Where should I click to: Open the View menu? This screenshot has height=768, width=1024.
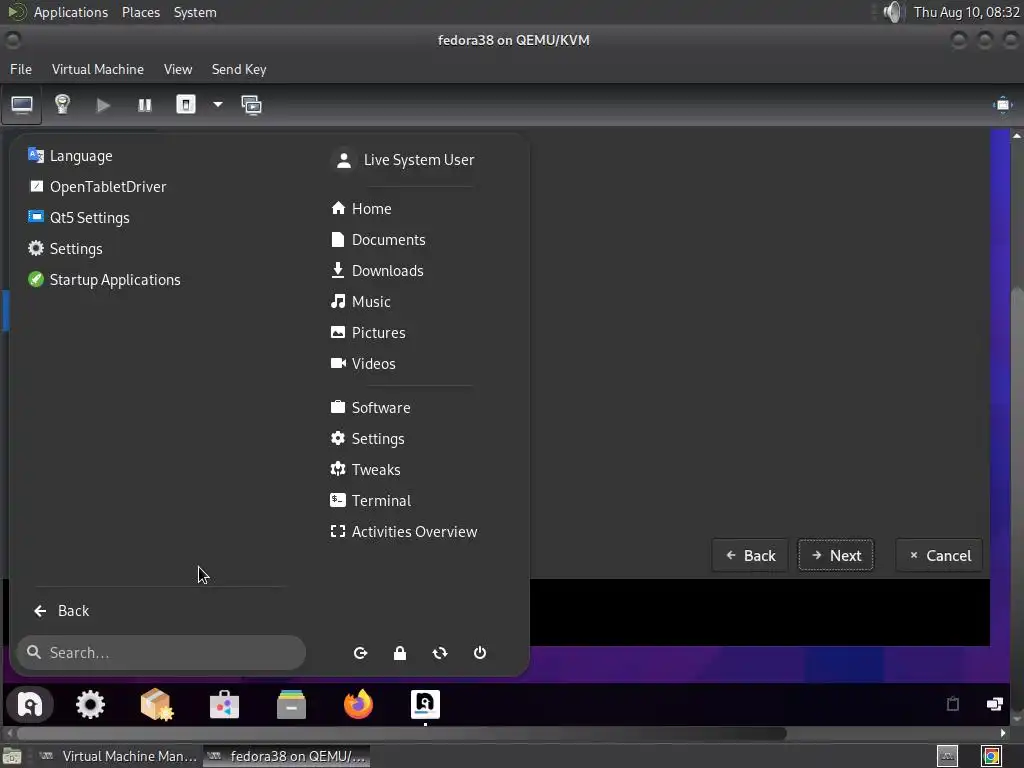pos(178,69)
